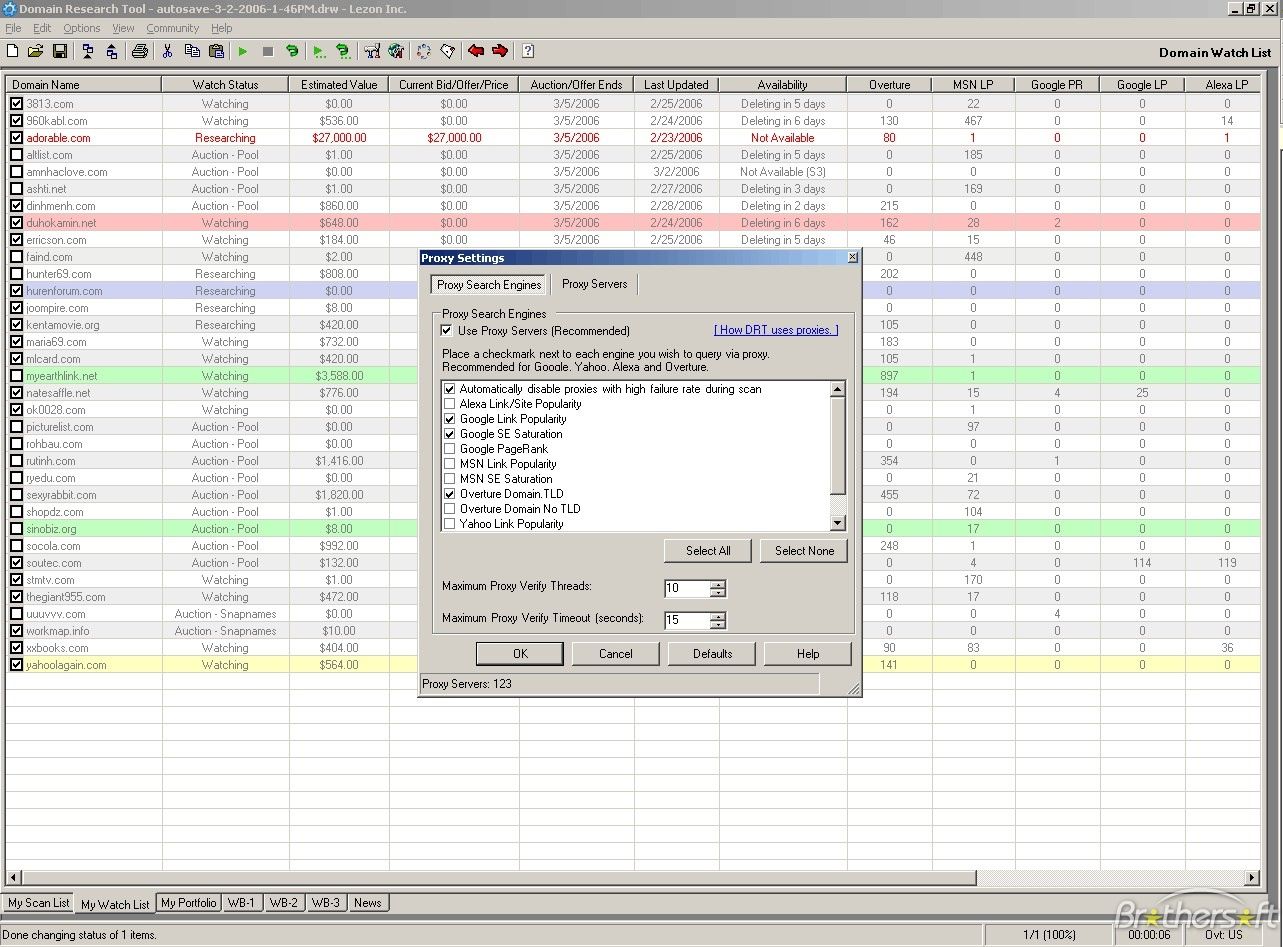Open the Options menu
1283x947 pixels.
click(82, 28)
